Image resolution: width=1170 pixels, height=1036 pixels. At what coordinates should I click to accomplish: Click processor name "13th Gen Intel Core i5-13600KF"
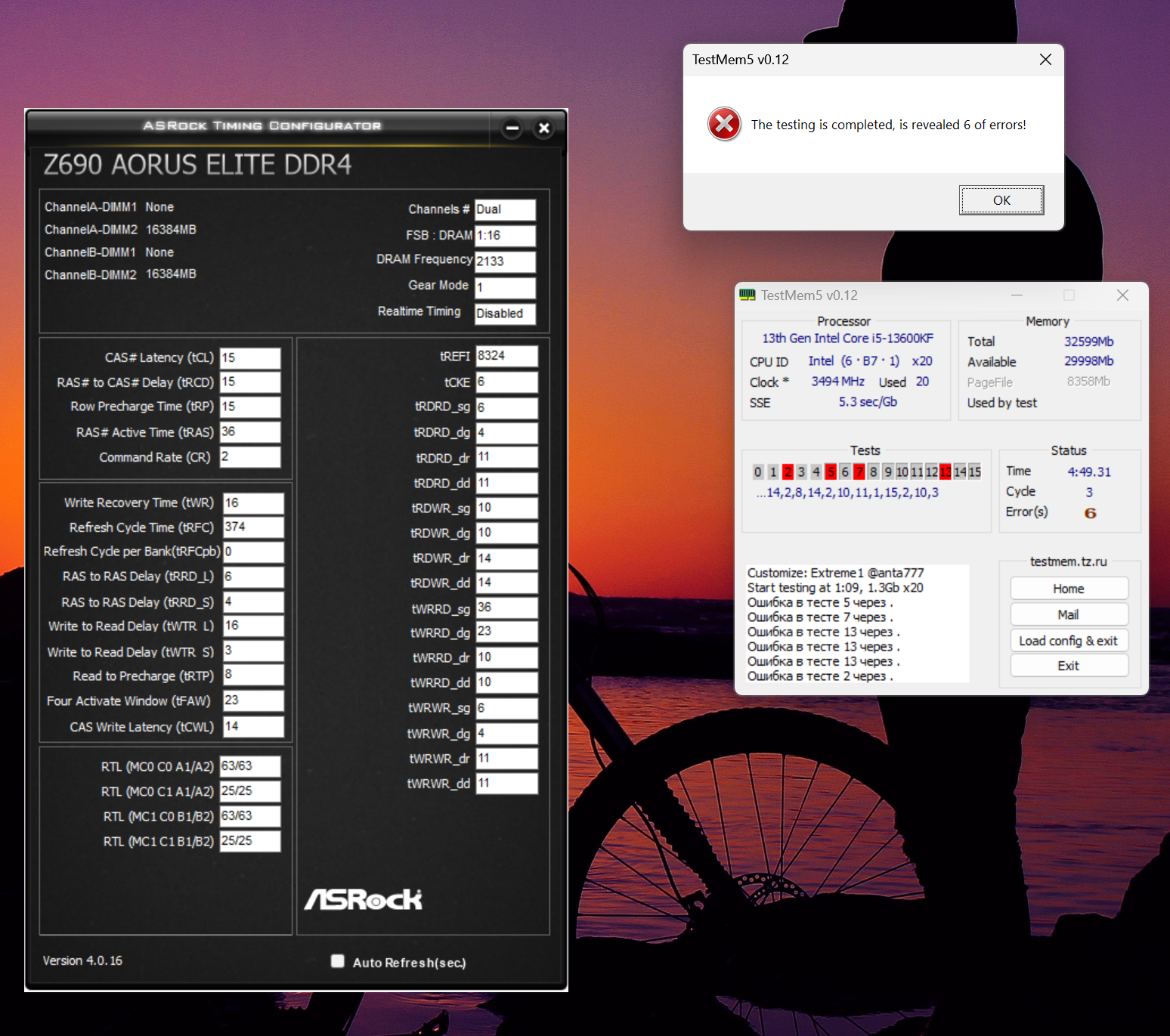click(847, 339)
